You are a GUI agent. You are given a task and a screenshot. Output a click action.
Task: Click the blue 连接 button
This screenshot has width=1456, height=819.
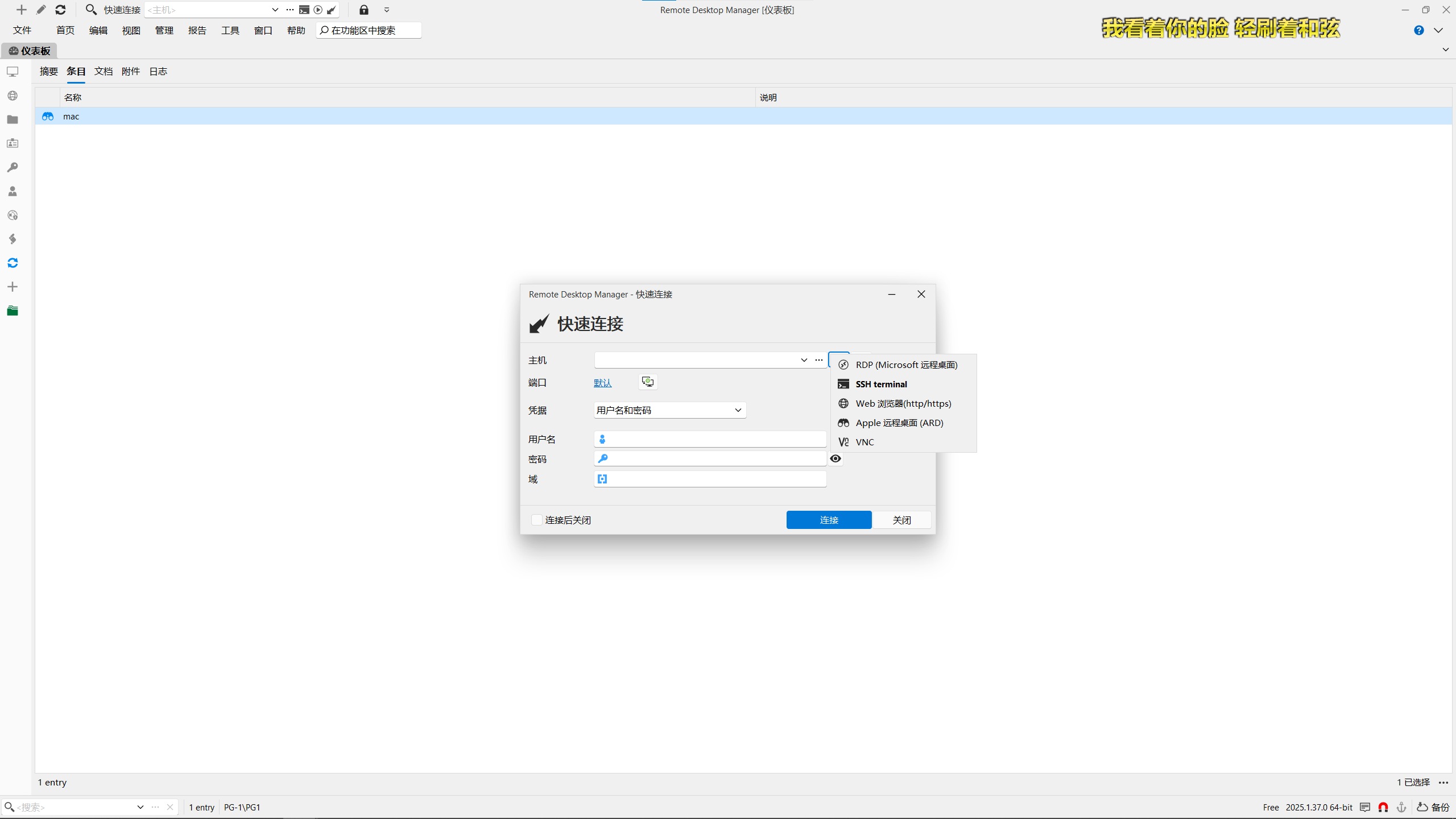829,520
